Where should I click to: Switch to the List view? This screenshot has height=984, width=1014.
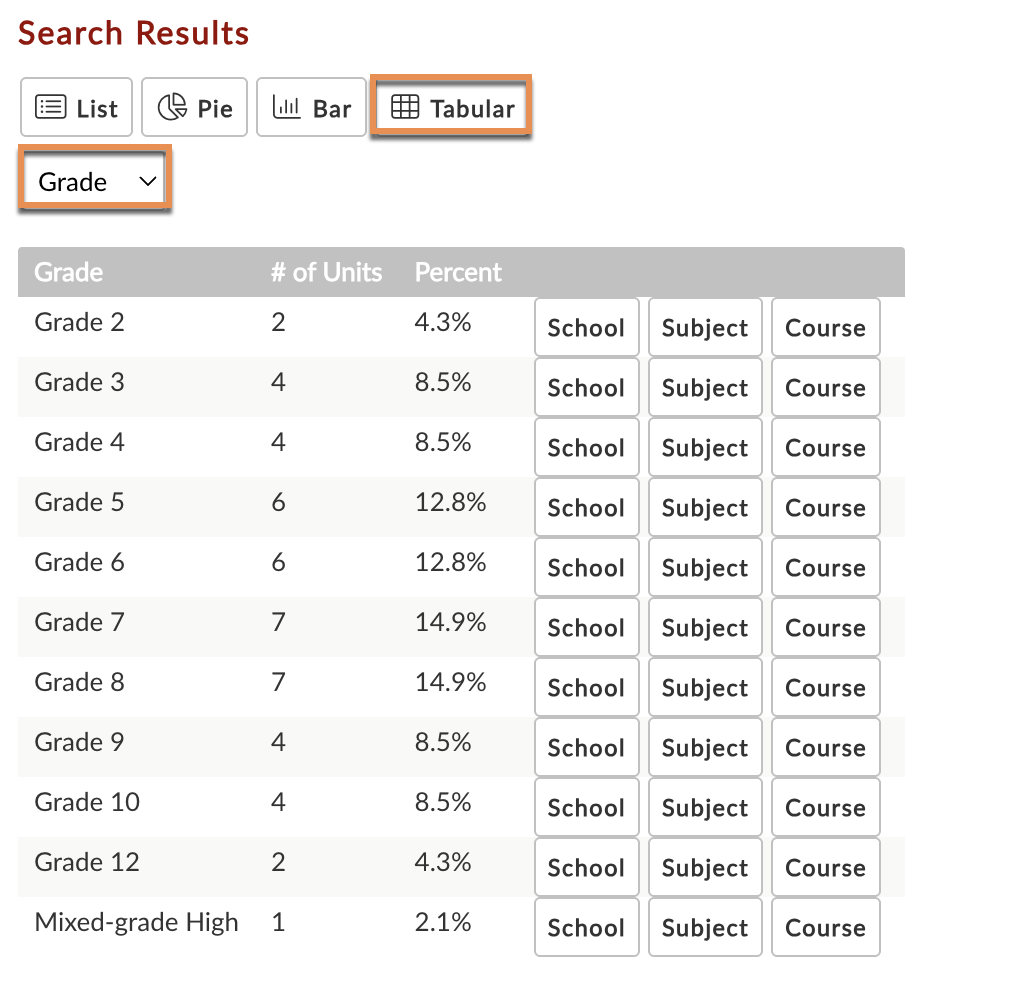[x=76, y=108]
